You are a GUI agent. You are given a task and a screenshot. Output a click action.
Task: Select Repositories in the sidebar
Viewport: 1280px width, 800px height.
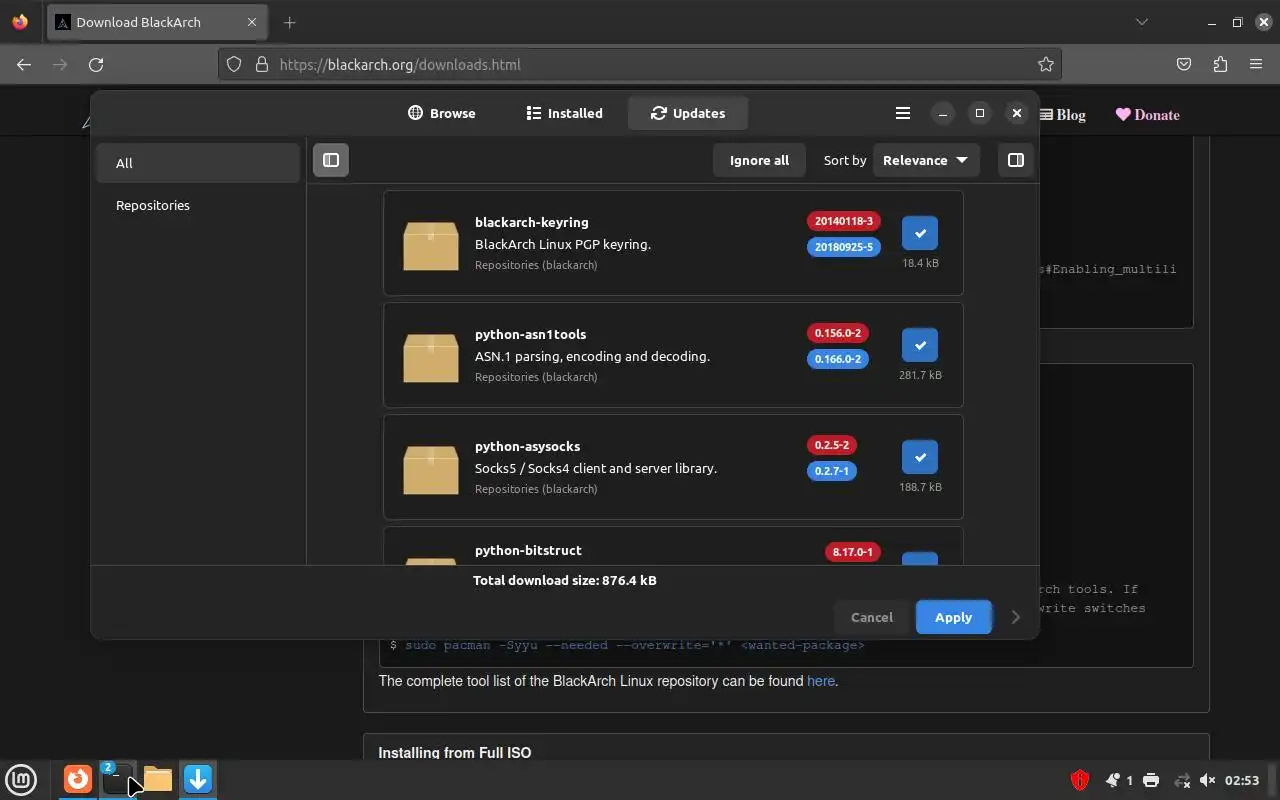[198, 205]
